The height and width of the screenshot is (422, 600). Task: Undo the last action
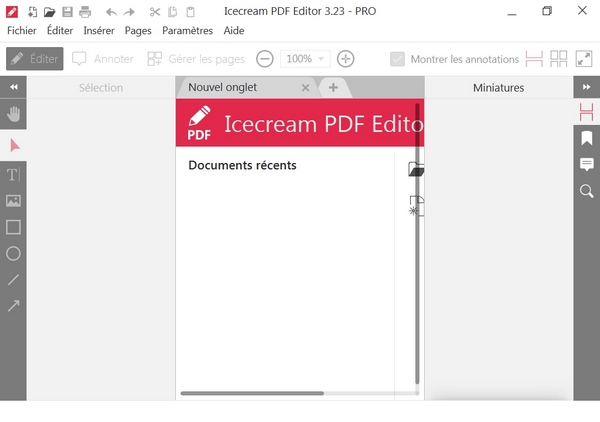(x=111, y=12)
